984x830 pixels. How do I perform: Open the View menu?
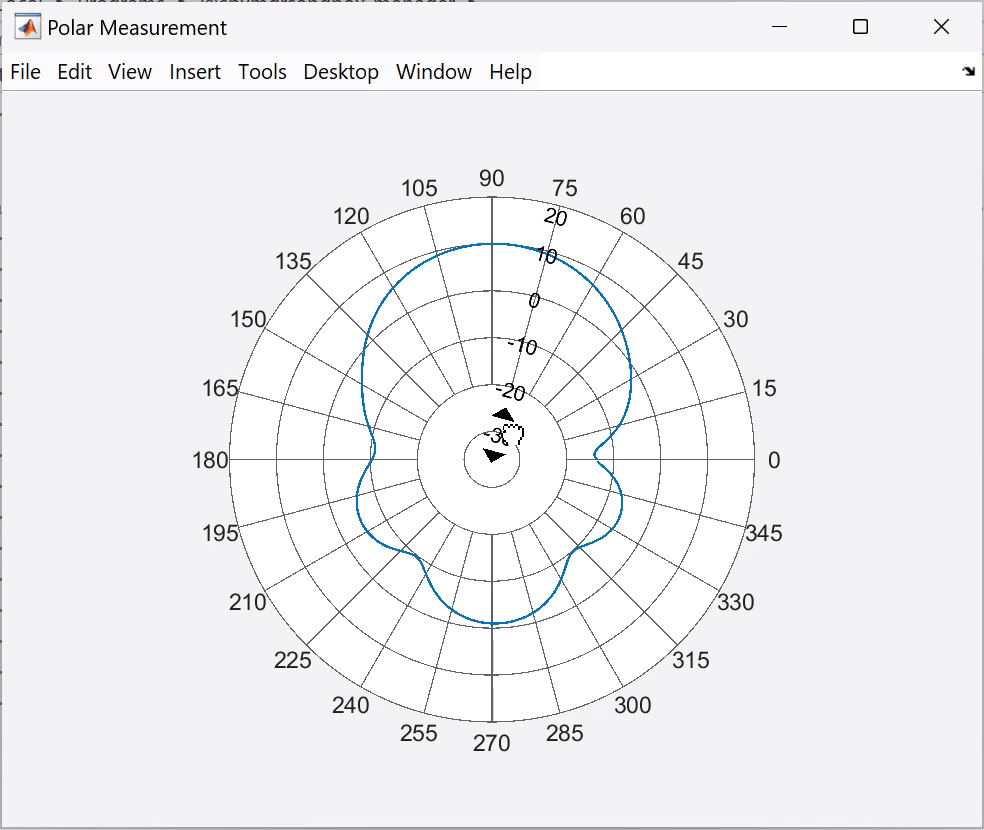coord(130,72)
